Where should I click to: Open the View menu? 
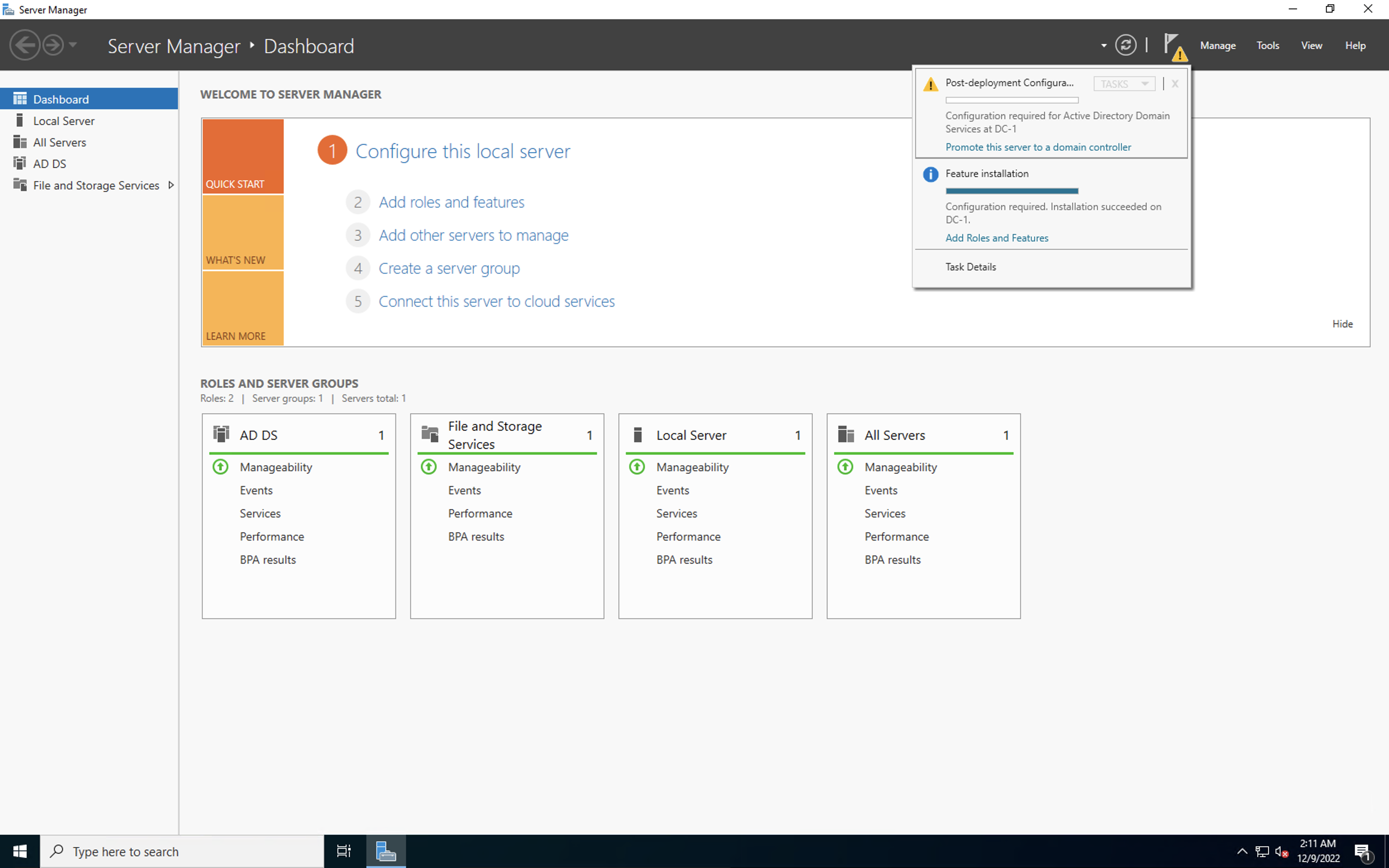pyautogui.click(x=1311, y=45)
